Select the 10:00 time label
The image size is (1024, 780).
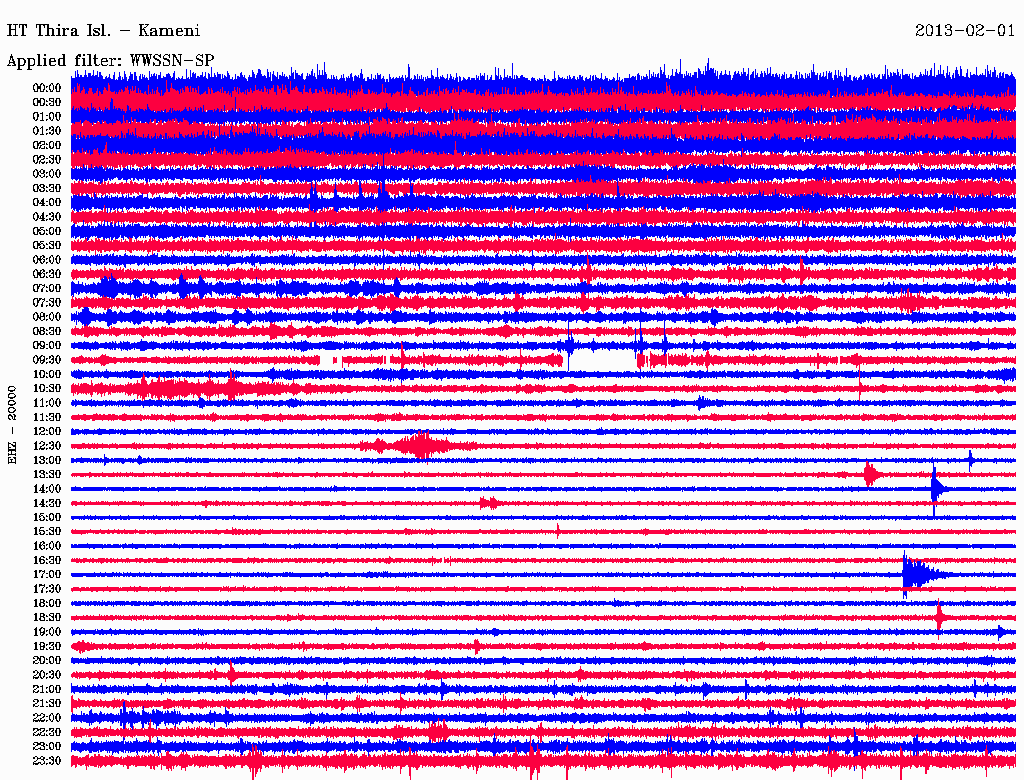click(47, 374)
